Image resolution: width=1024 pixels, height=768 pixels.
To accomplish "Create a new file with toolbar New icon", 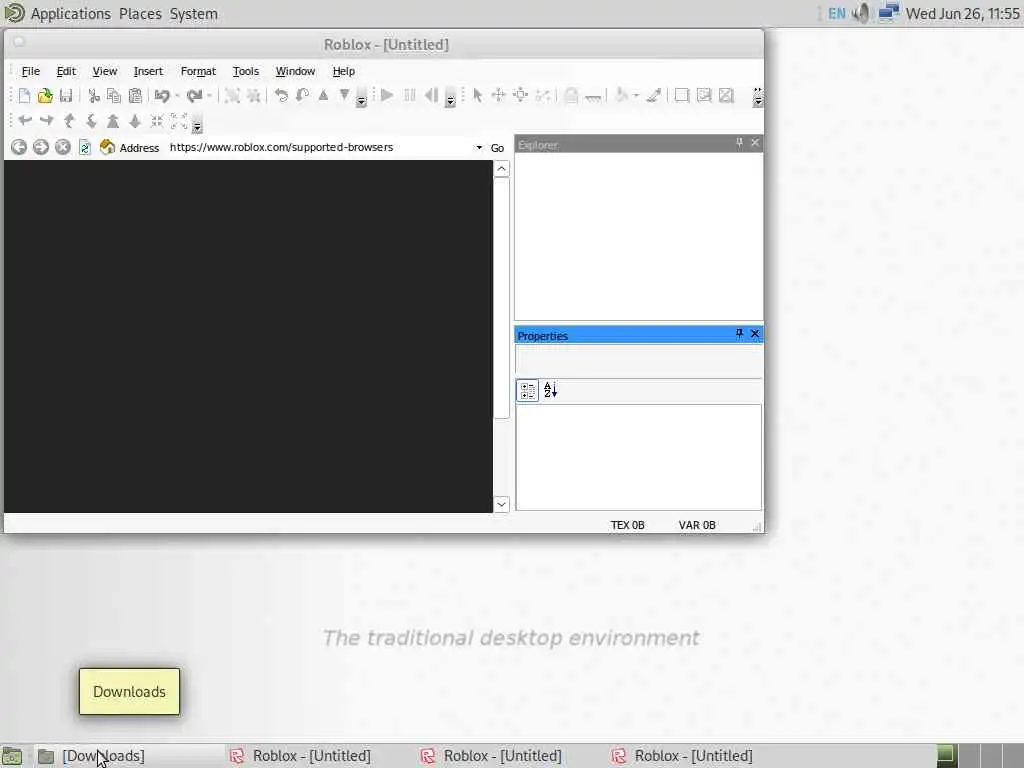I will pos(24,96).
